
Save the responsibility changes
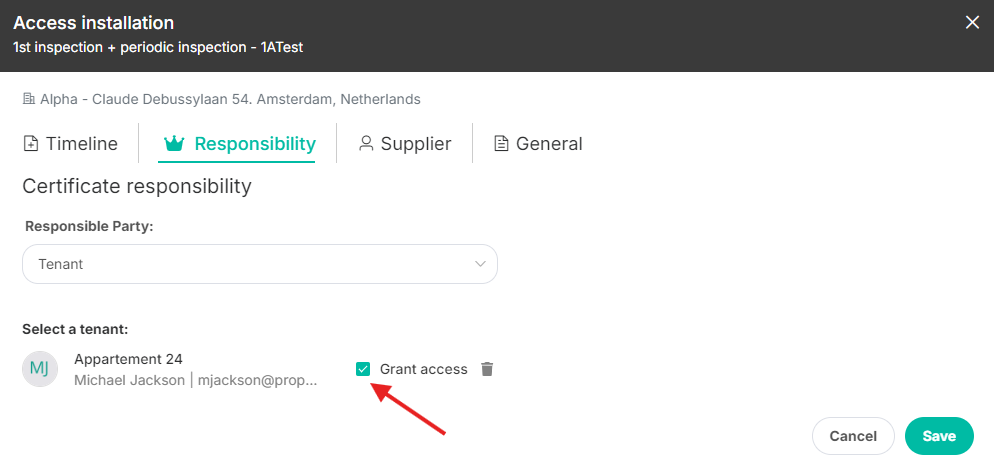[x=939, y=436]
